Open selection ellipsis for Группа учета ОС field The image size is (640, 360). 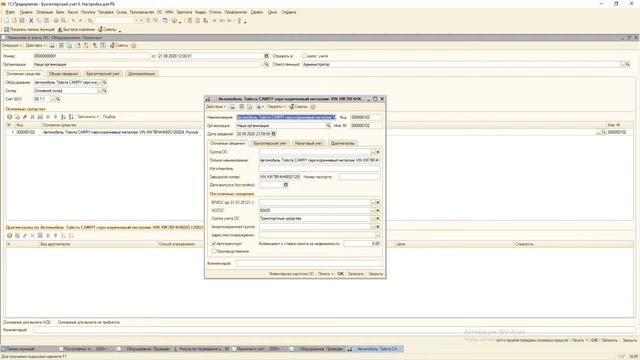373,219
